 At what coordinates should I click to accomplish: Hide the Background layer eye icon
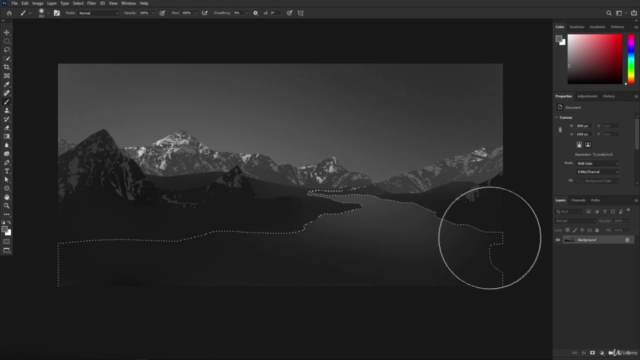[x=558, y=240]
